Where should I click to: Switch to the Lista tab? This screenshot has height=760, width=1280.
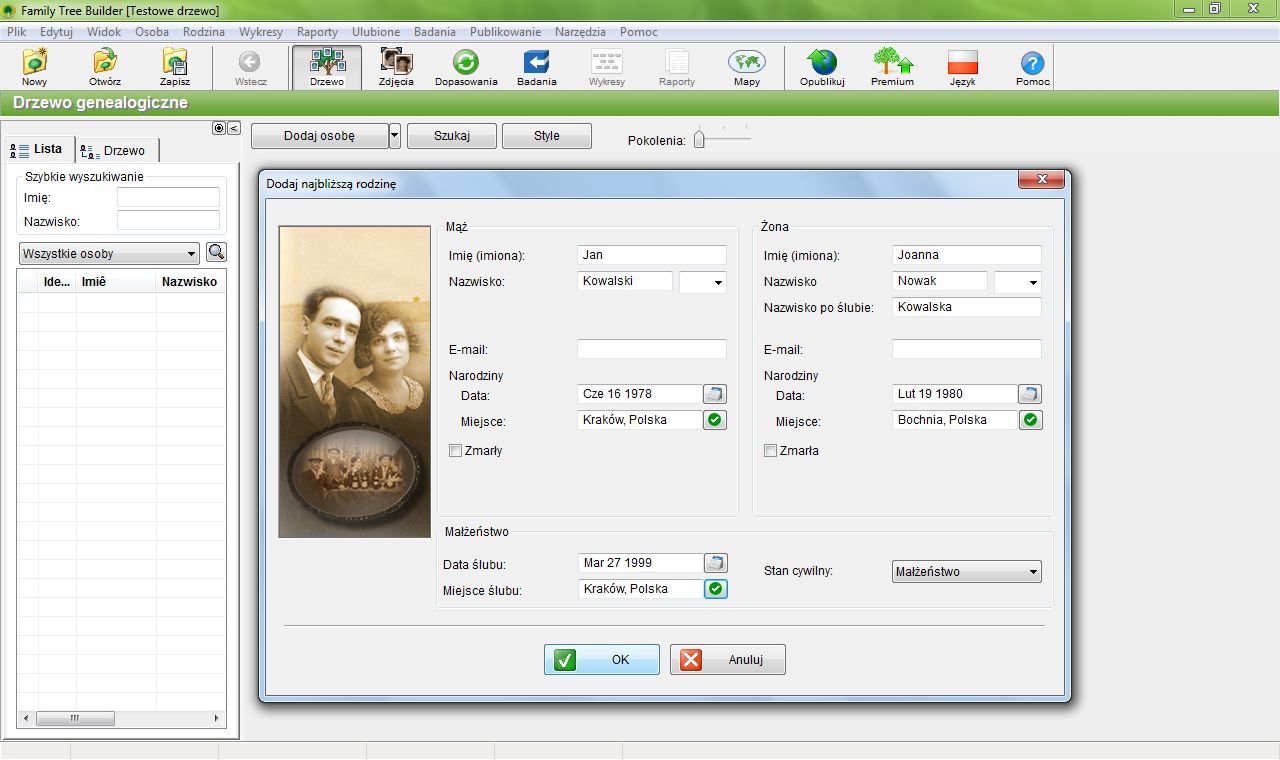tap(38, 149)
